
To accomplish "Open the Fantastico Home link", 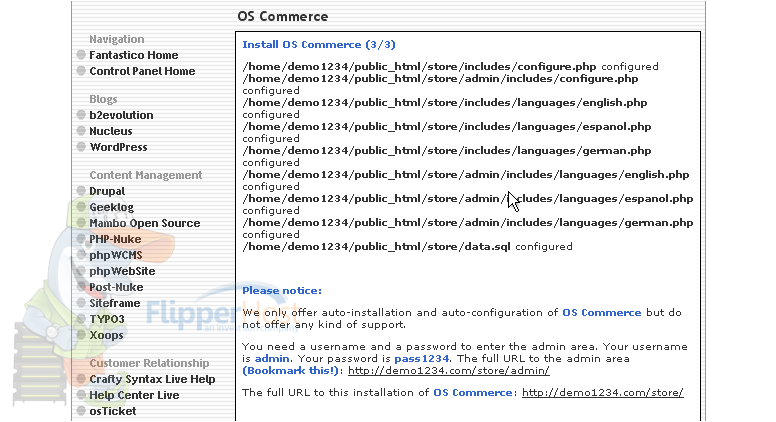I will click(134, 55).
